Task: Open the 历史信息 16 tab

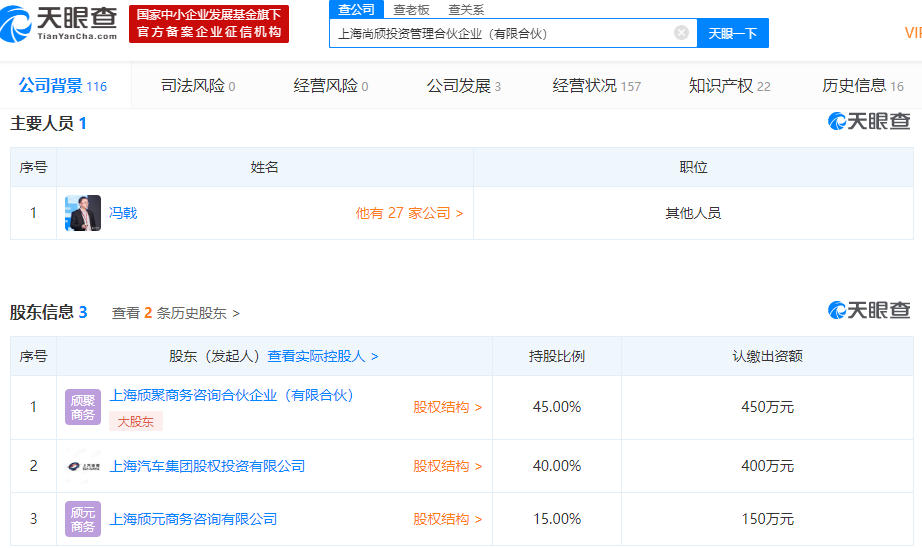Action: click(863, 86)
